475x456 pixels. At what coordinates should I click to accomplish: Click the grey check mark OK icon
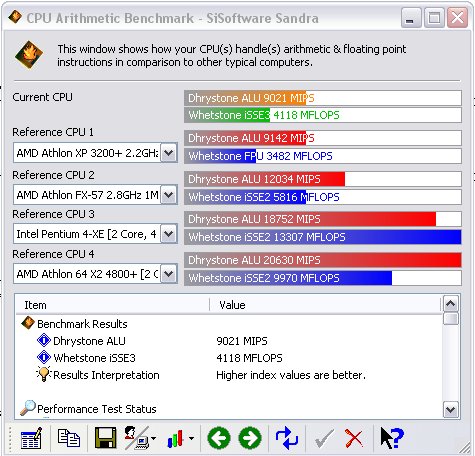323,438
